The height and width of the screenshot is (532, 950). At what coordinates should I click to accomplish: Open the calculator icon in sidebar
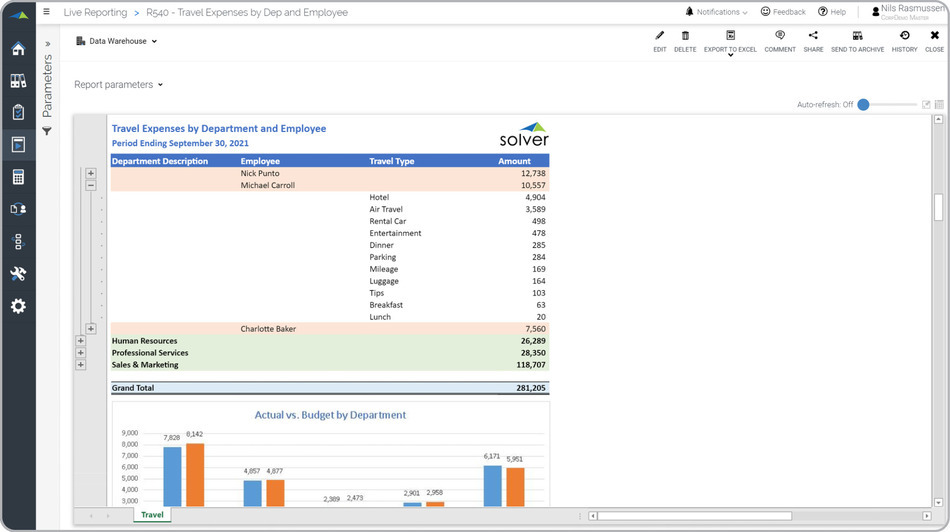pos(18,177)
